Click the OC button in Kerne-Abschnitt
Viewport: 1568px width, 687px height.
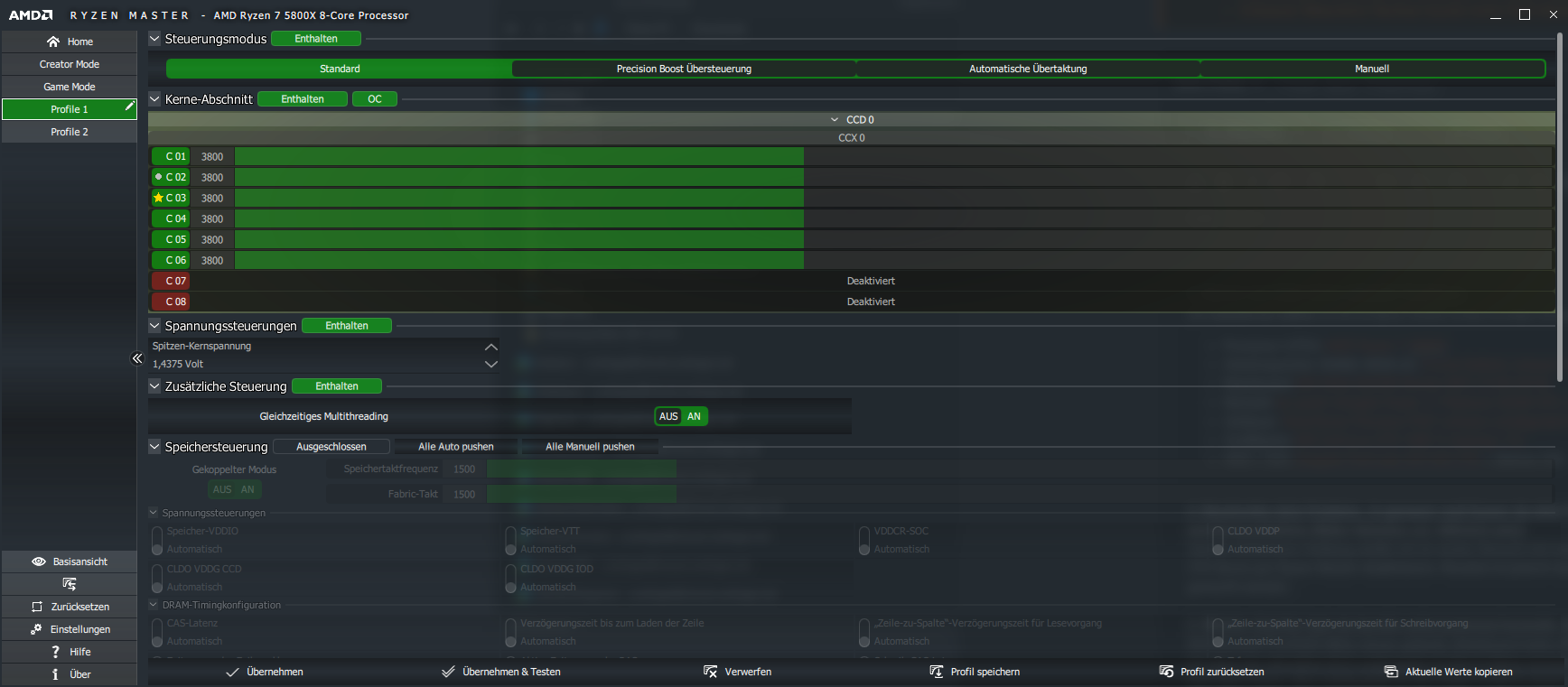click(x=375, y=99)
